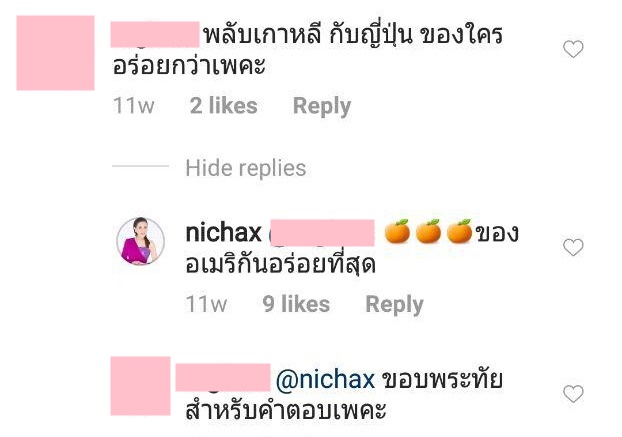View who gave the 2 likes

pos(223,106)
